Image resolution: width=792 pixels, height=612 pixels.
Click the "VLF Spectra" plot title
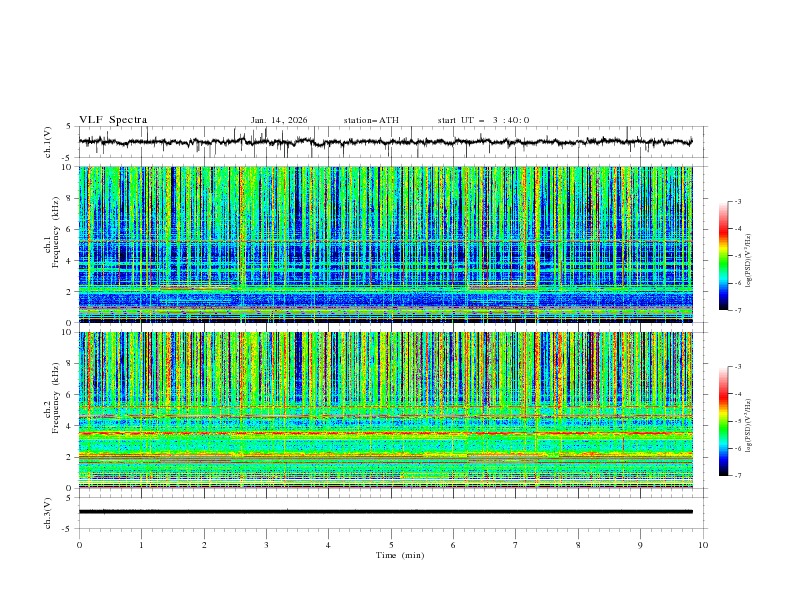(113, 120)
